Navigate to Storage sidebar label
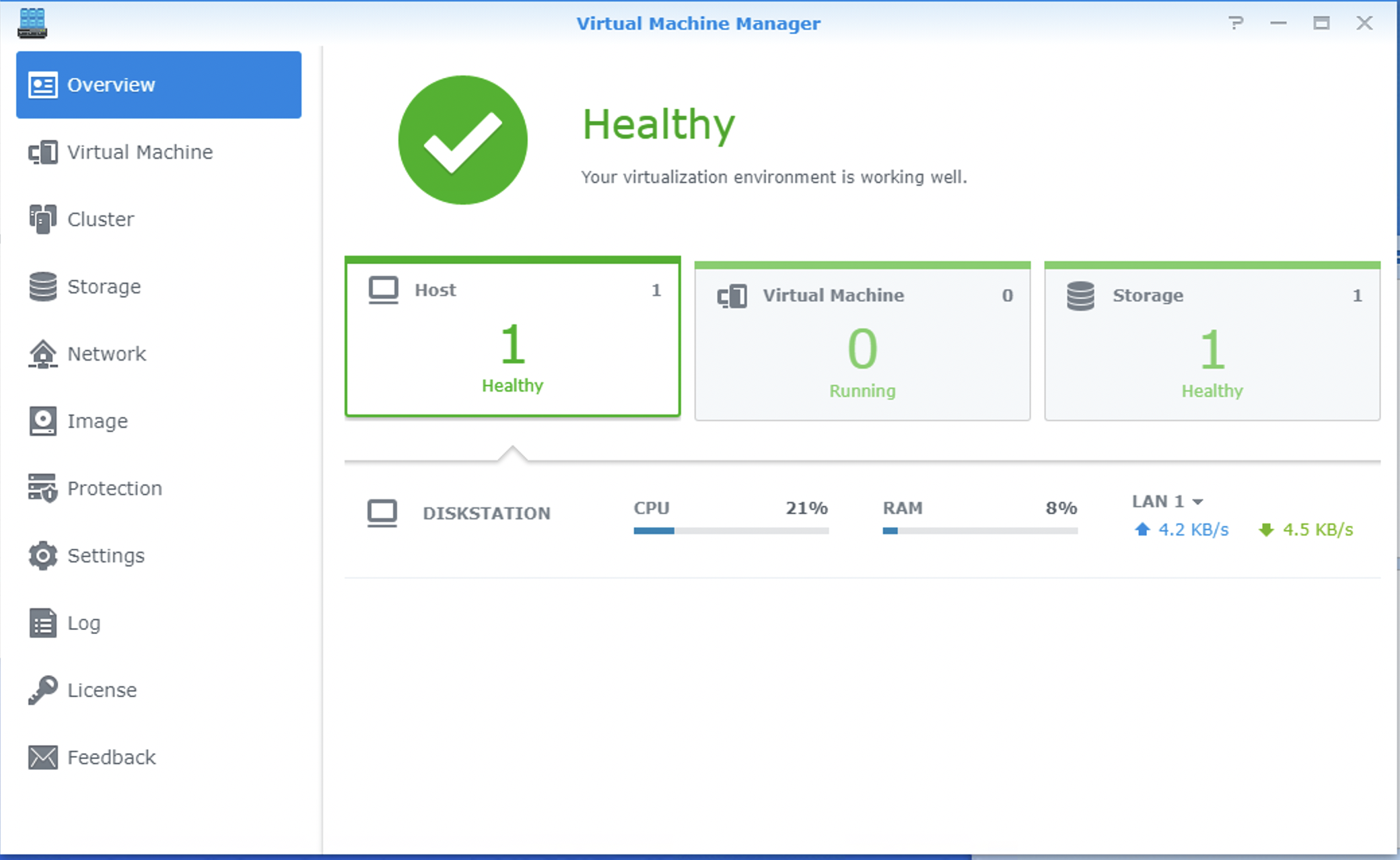1400x860 pixels. (104, 287)
